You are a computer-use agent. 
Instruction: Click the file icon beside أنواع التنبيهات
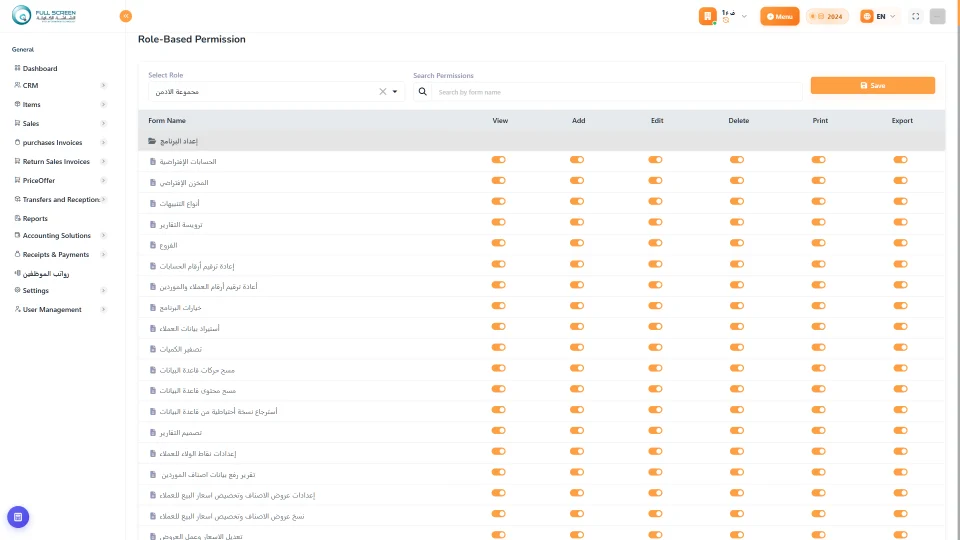(x=153, y=203)
